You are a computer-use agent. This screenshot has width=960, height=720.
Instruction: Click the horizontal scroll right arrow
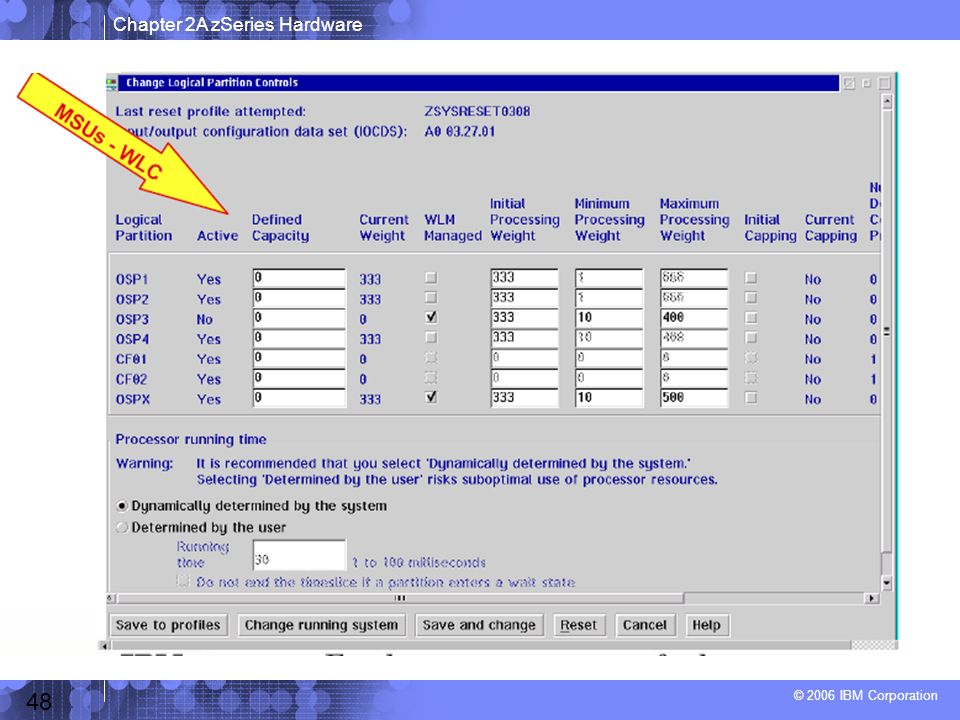(871, 598)
